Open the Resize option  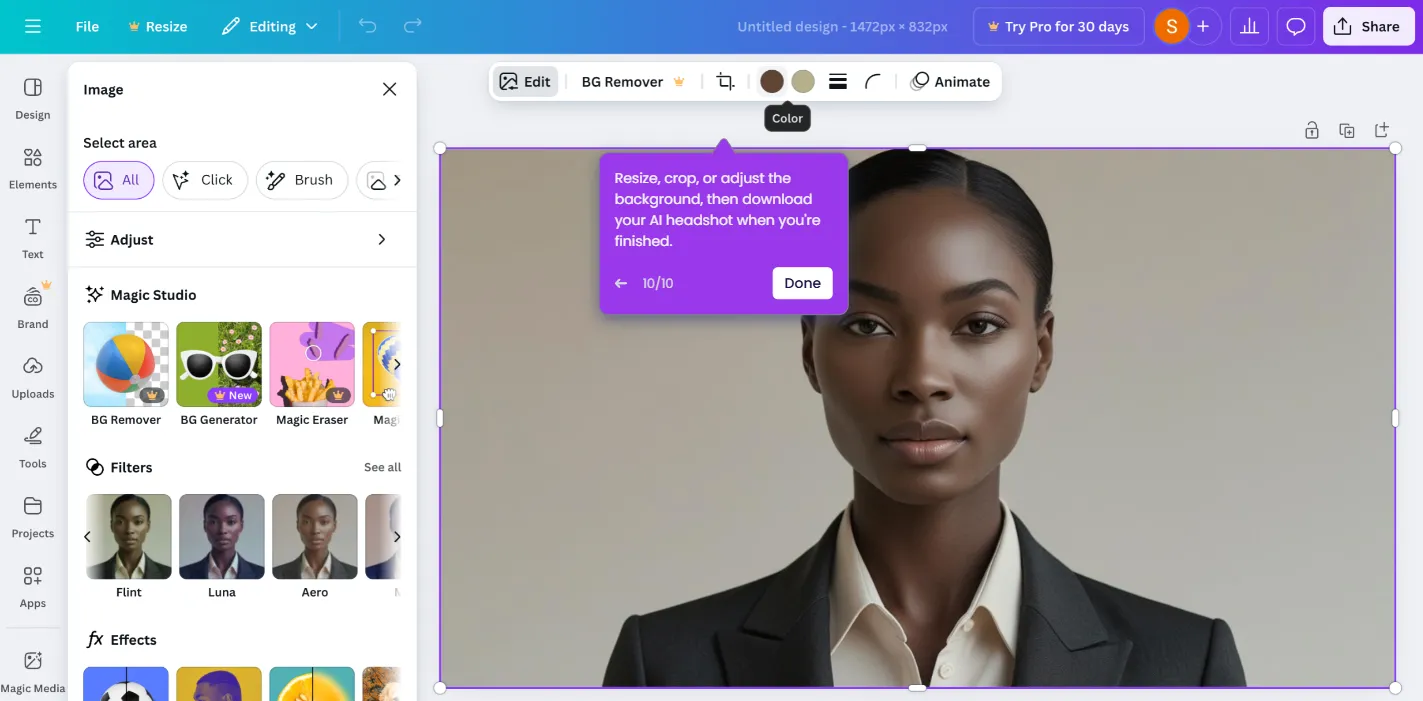click(x=157, y=27)
